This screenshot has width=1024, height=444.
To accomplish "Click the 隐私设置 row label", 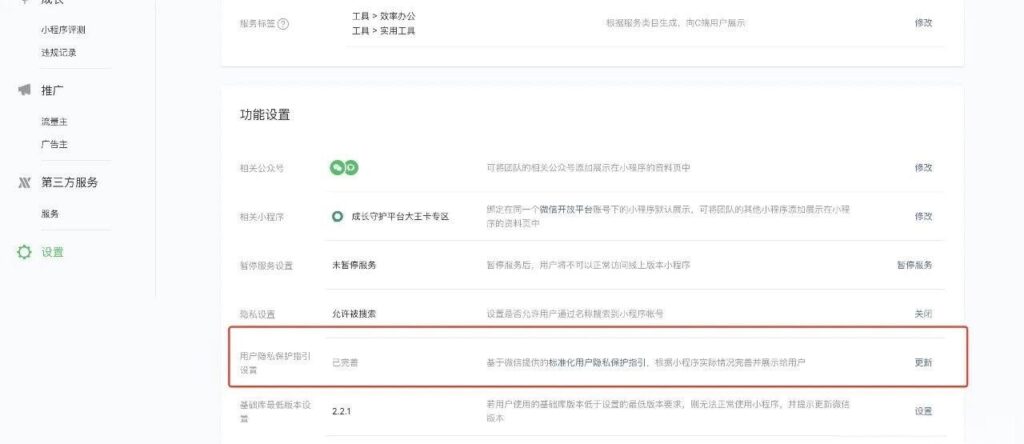I will (257, 315).
